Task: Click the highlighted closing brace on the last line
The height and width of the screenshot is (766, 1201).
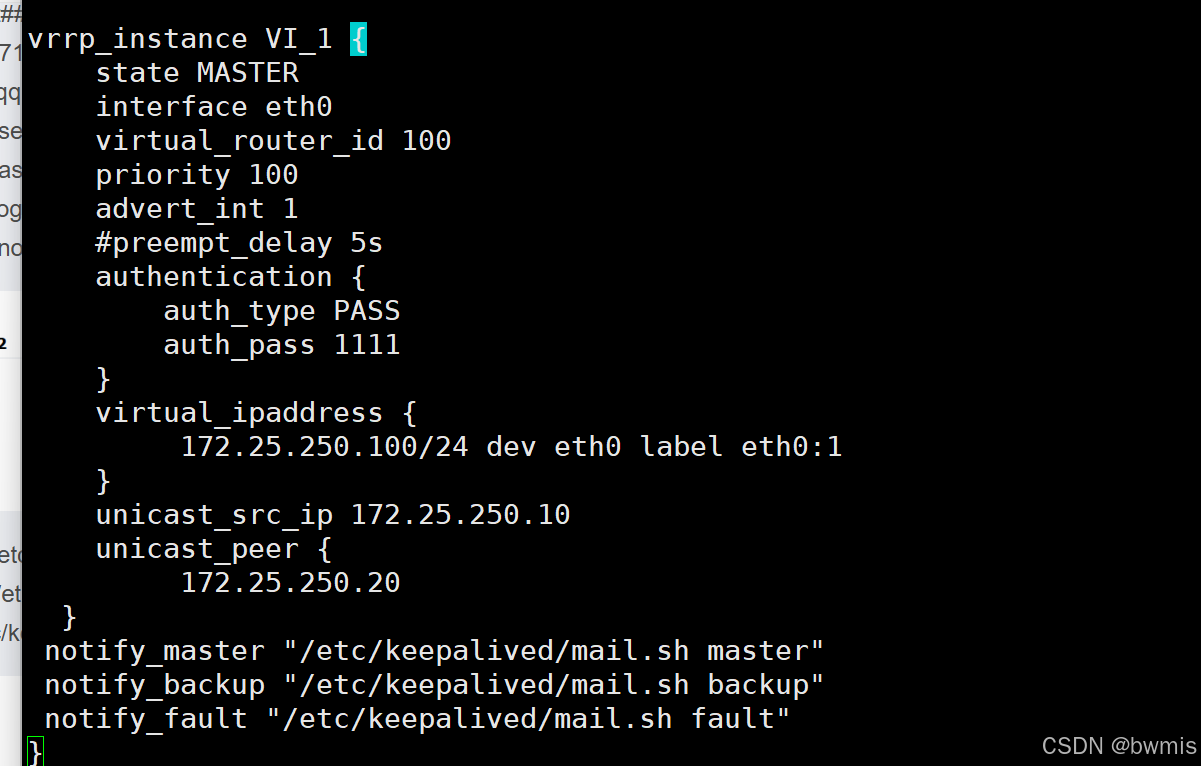Action: [x=35, y=752]
